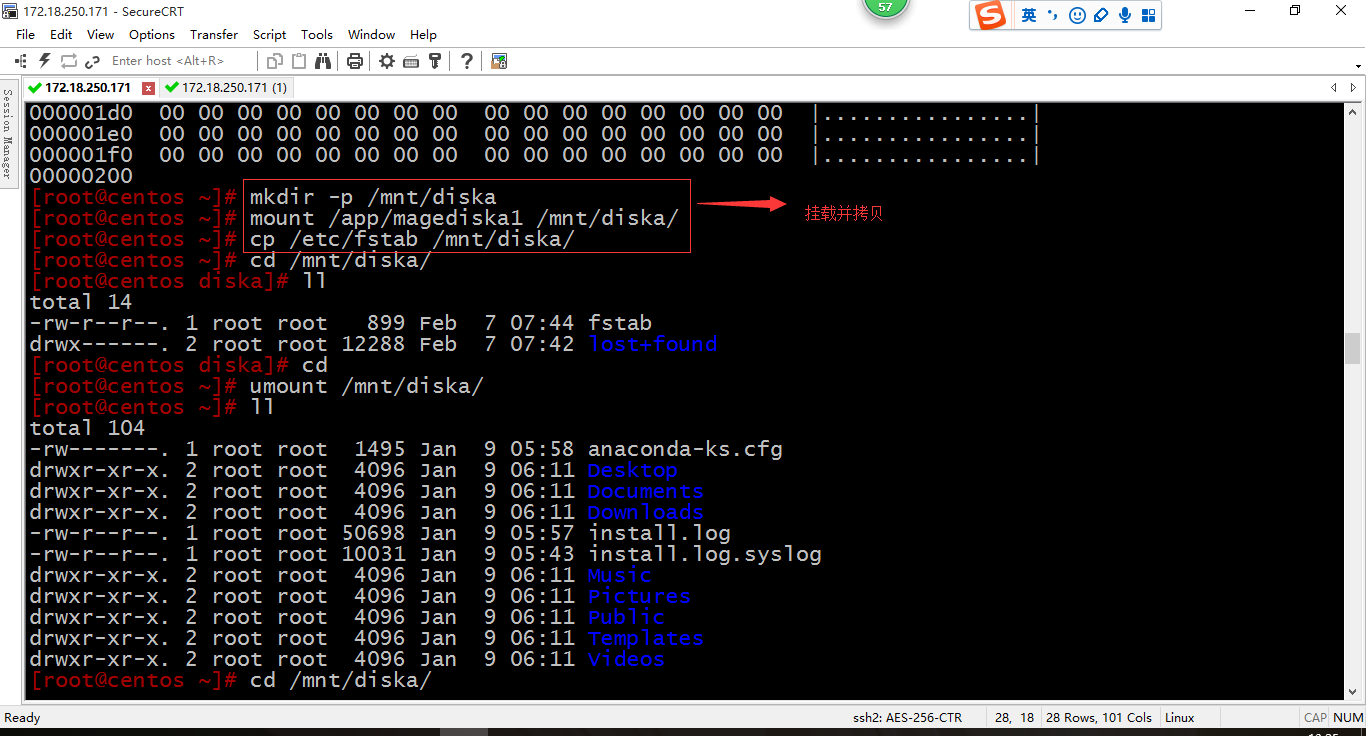
Task: Switch Sogou input language with 英 icon
Action: click(x=1029, y=15)
